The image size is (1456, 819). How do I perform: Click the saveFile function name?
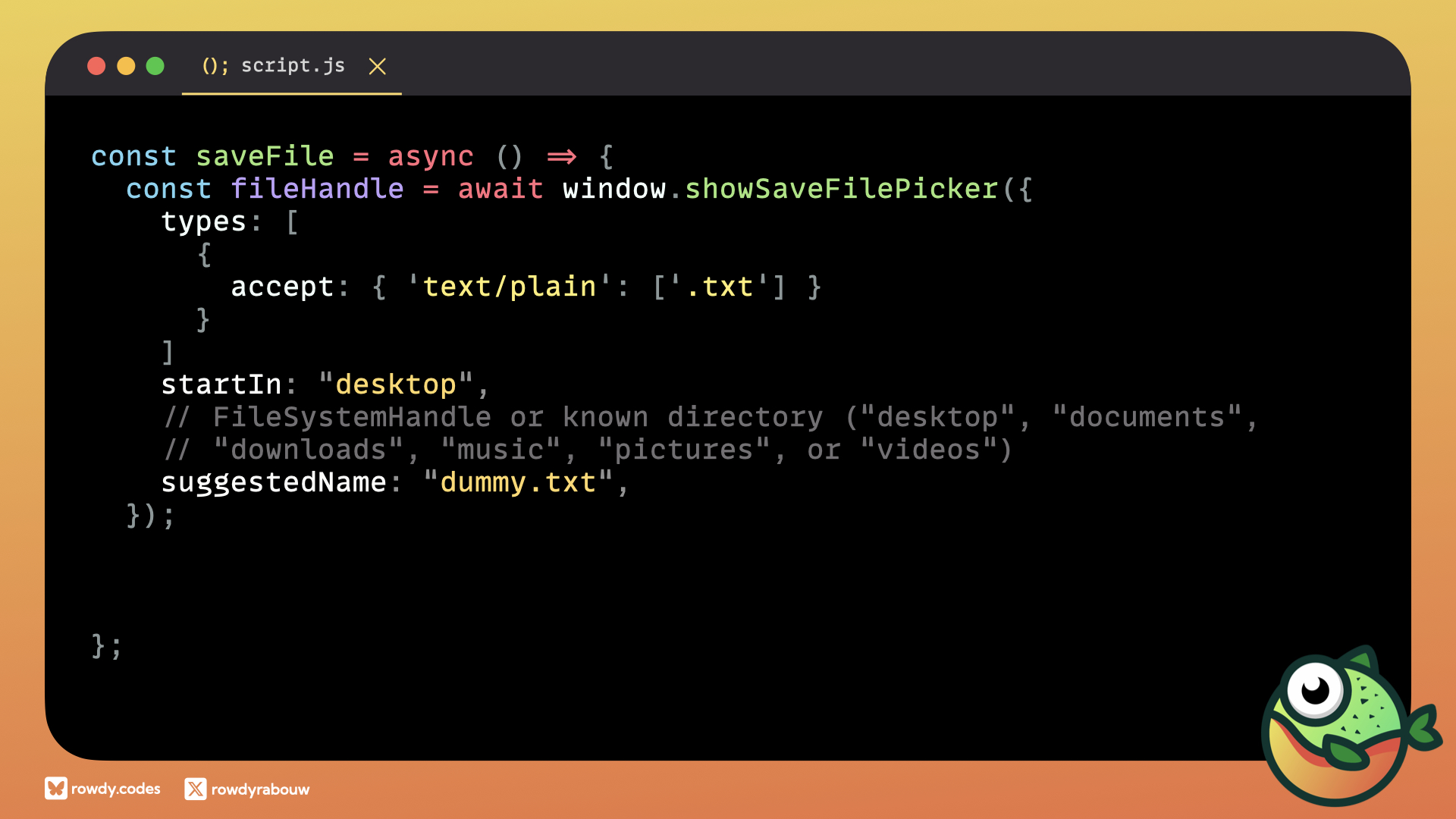tap(265, 156)
